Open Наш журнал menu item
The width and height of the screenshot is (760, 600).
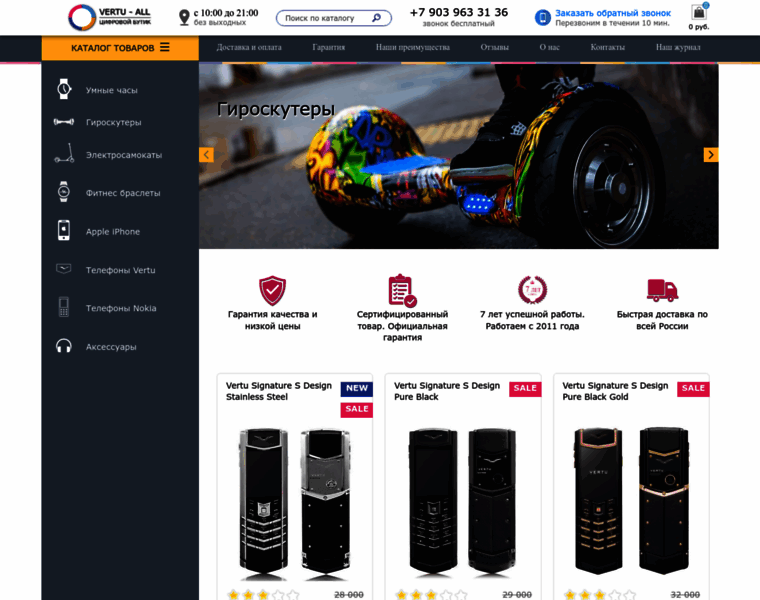point(678,47)
